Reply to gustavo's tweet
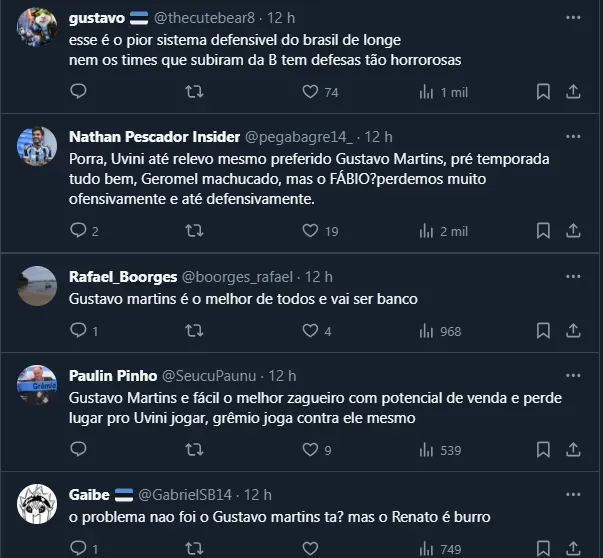603x558 pixels. (x=79, y=92)
